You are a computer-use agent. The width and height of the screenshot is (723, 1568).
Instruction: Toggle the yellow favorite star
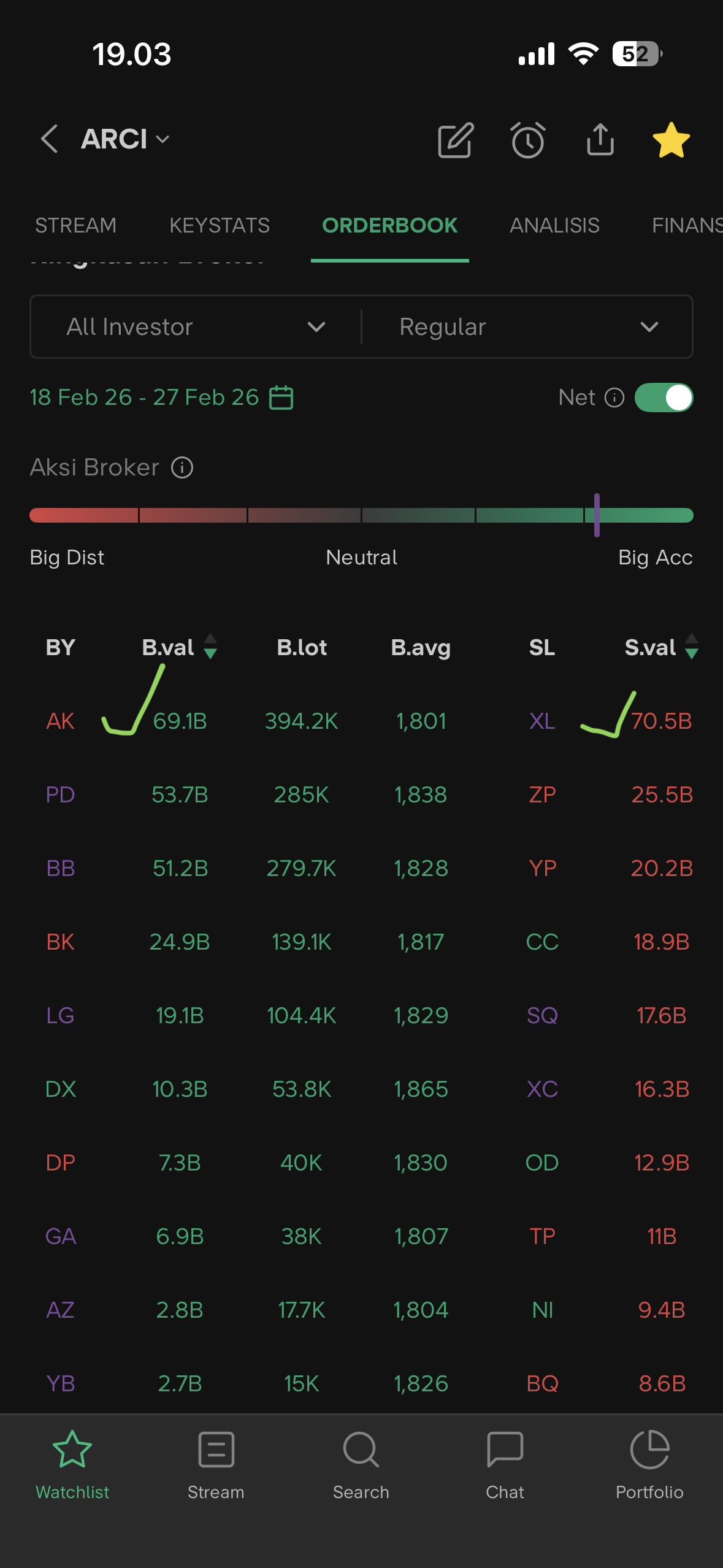point(671,140)
